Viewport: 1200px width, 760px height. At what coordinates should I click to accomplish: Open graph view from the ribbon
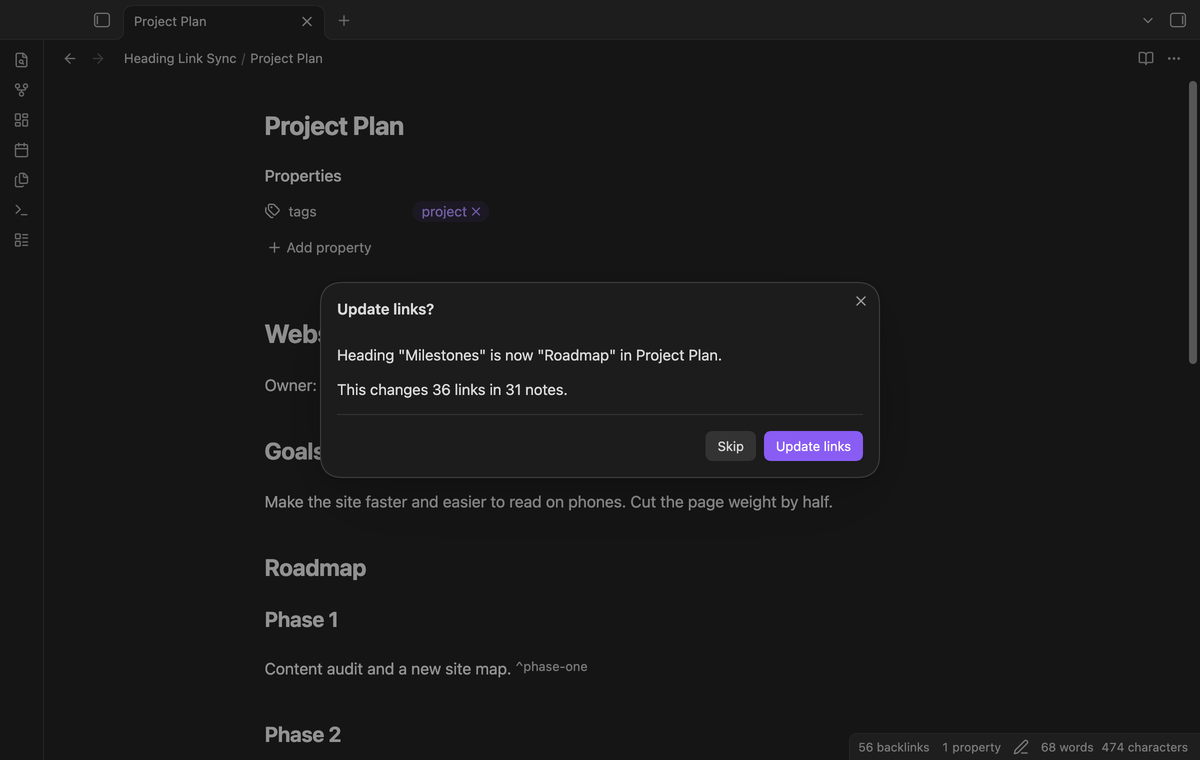point(21,90)
